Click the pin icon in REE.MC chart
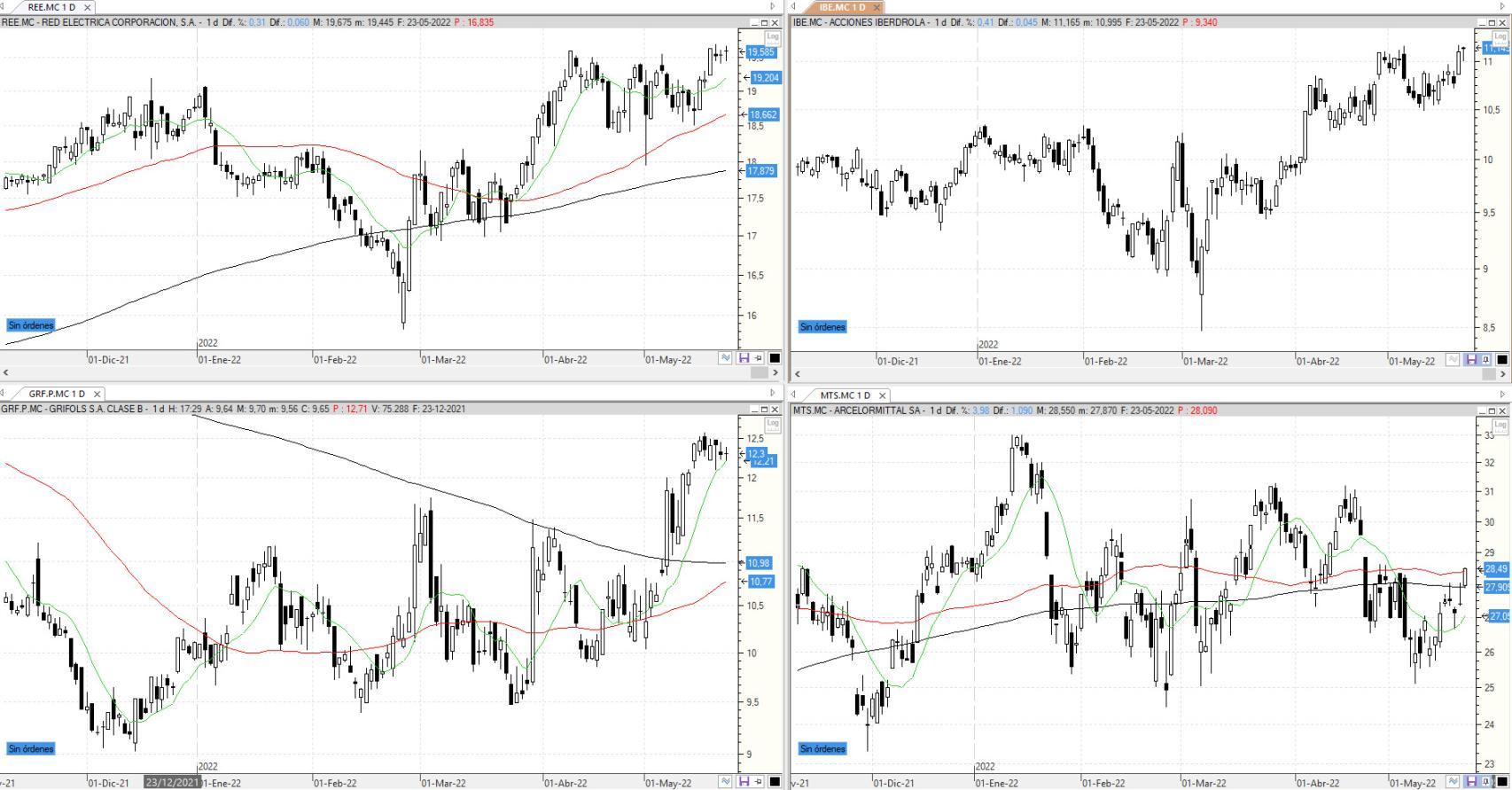This screenshot has width=1512, height=790. (x=759, y=358)
